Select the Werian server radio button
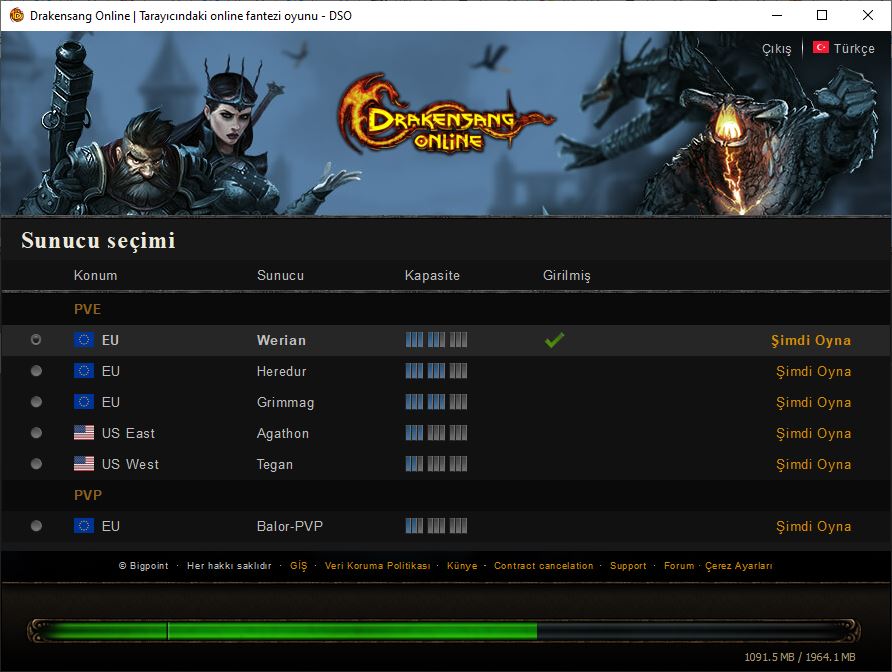This screenshot has height=672, width=892. [36, 340]
